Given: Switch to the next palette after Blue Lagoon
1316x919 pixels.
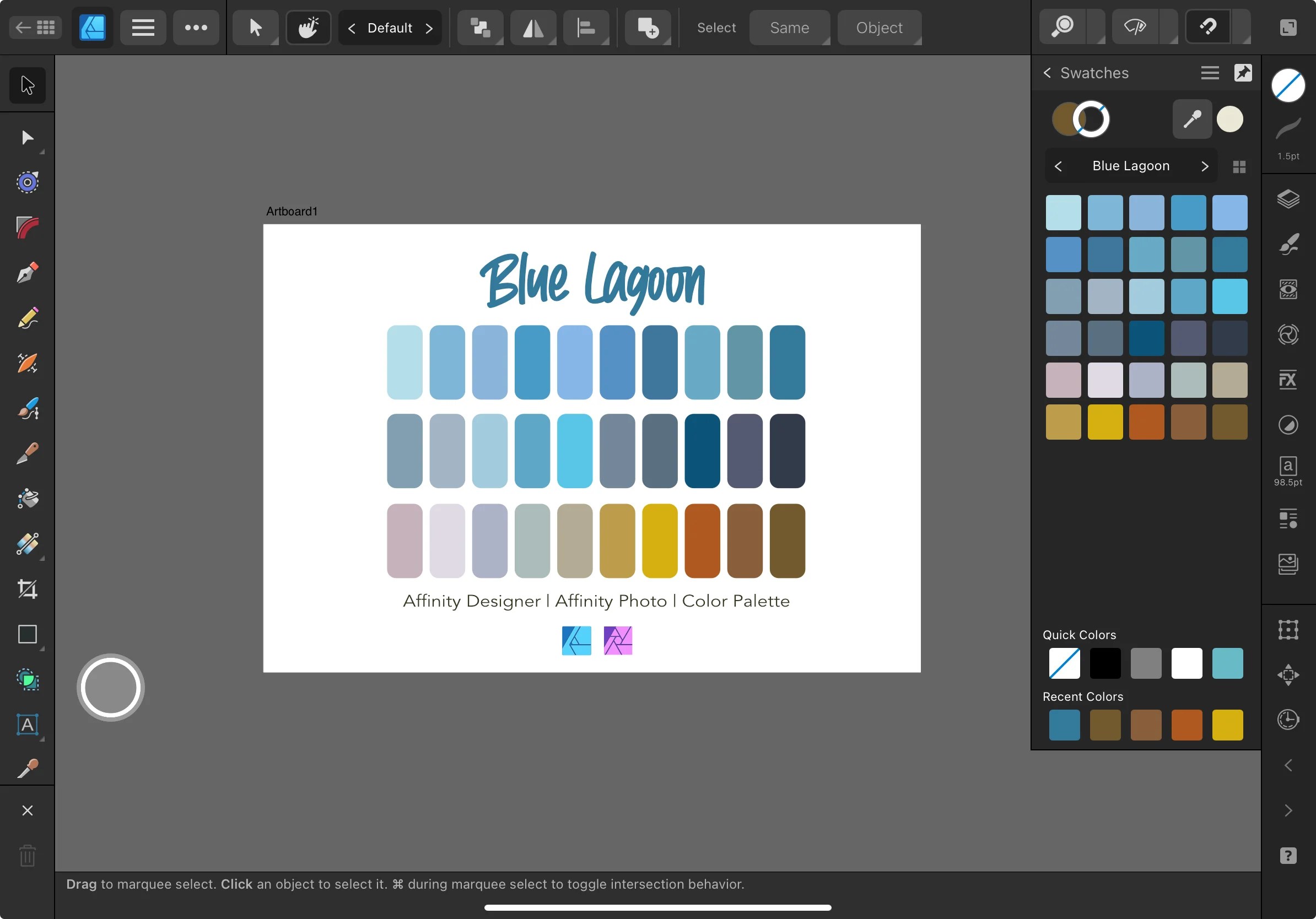Looking at the screenshot, I should point(1205,166).
